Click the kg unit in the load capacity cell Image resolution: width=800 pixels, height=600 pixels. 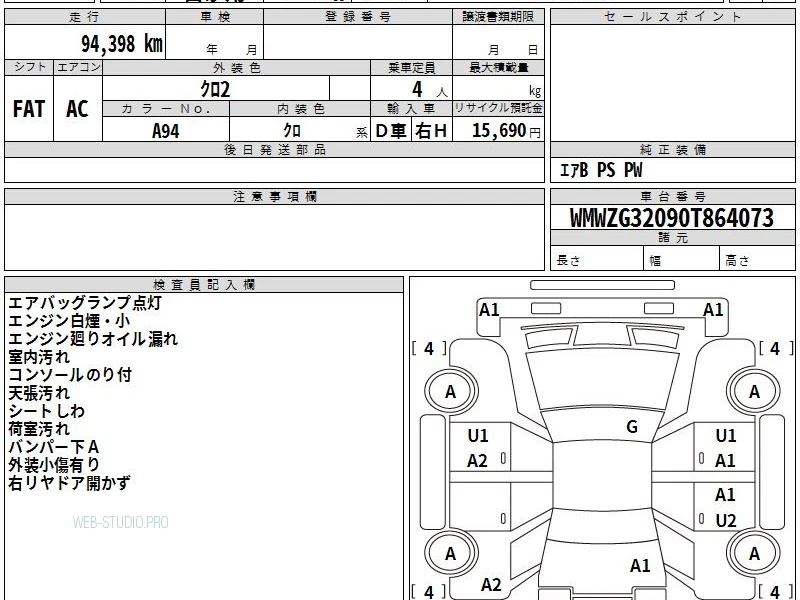(535, 91)
